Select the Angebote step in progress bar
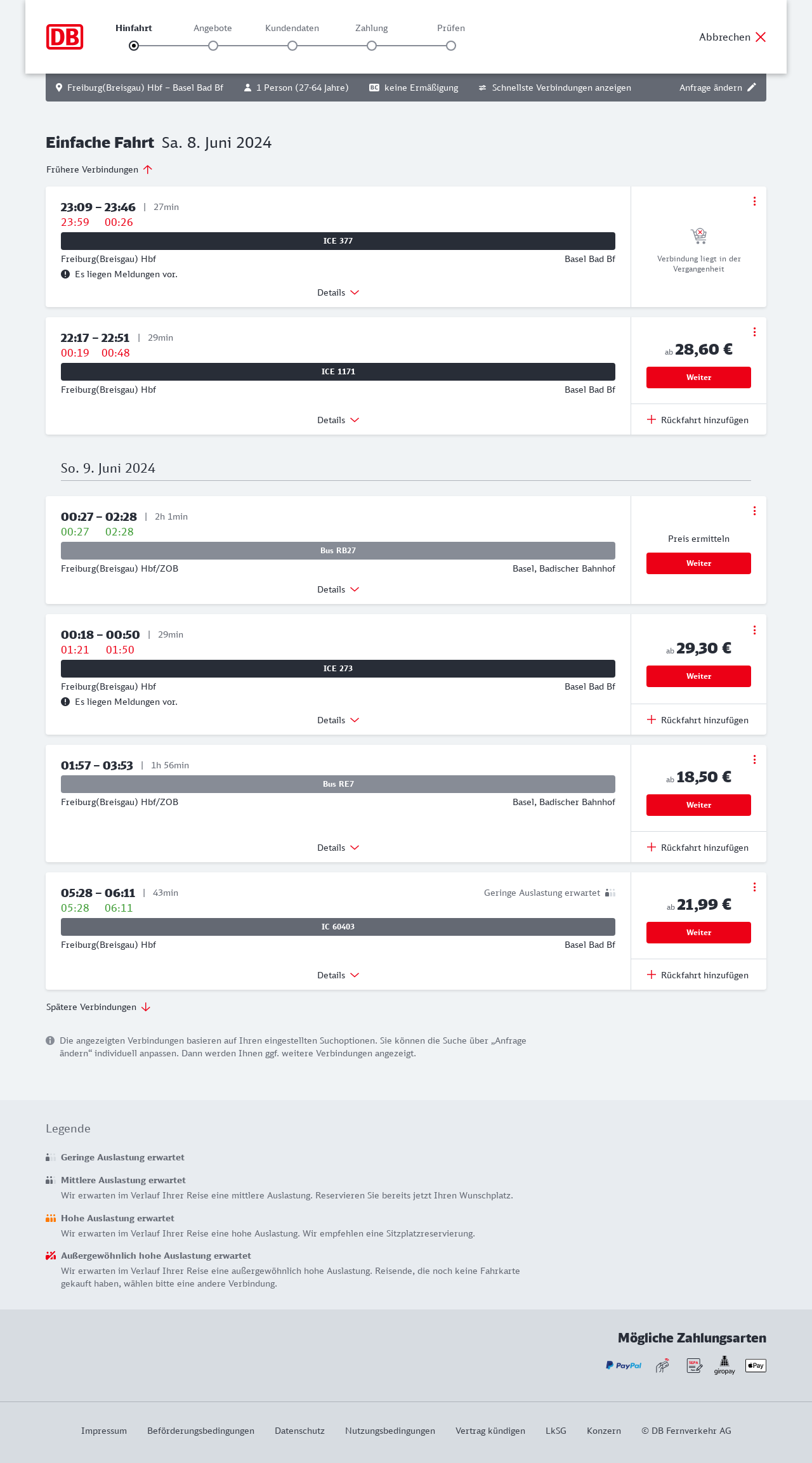Image resolution: width=812 pixels, height=1463 pixels. point(213,46)
